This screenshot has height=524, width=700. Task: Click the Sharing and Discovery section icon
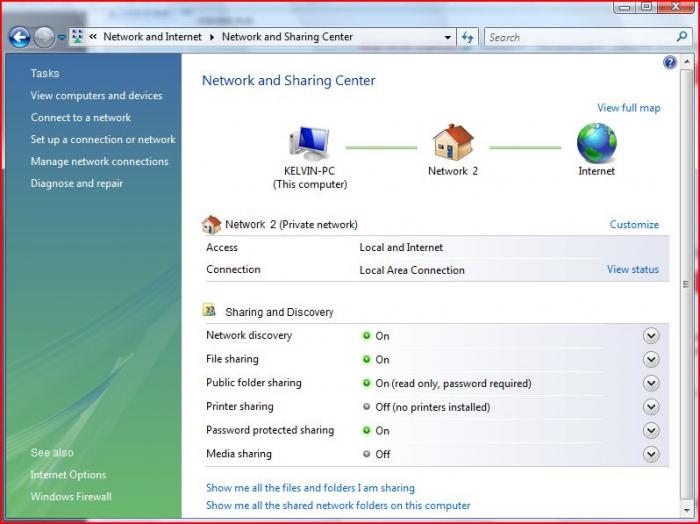209,310
